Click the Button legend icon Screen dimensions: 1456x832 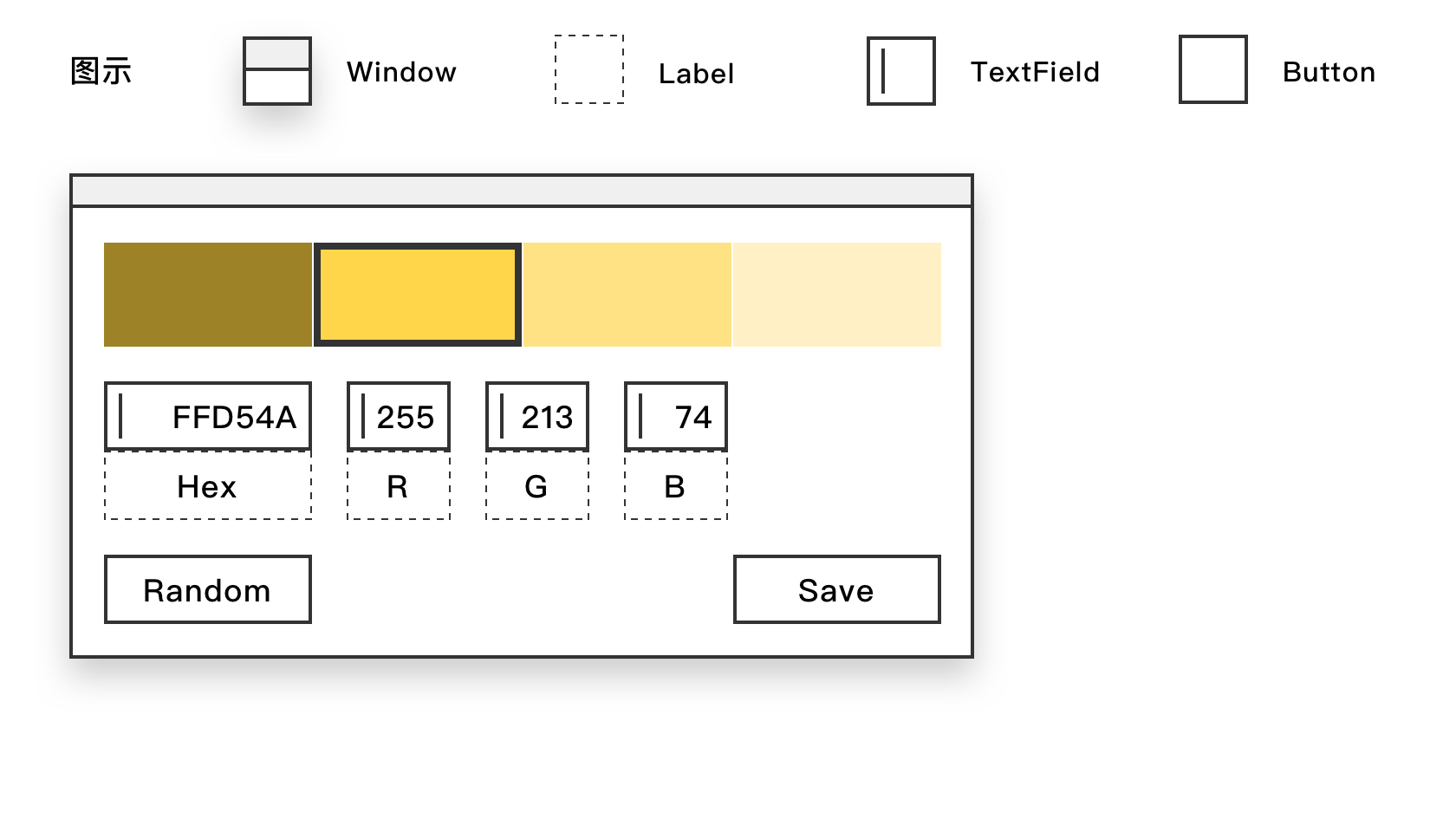click(1212, 69)
